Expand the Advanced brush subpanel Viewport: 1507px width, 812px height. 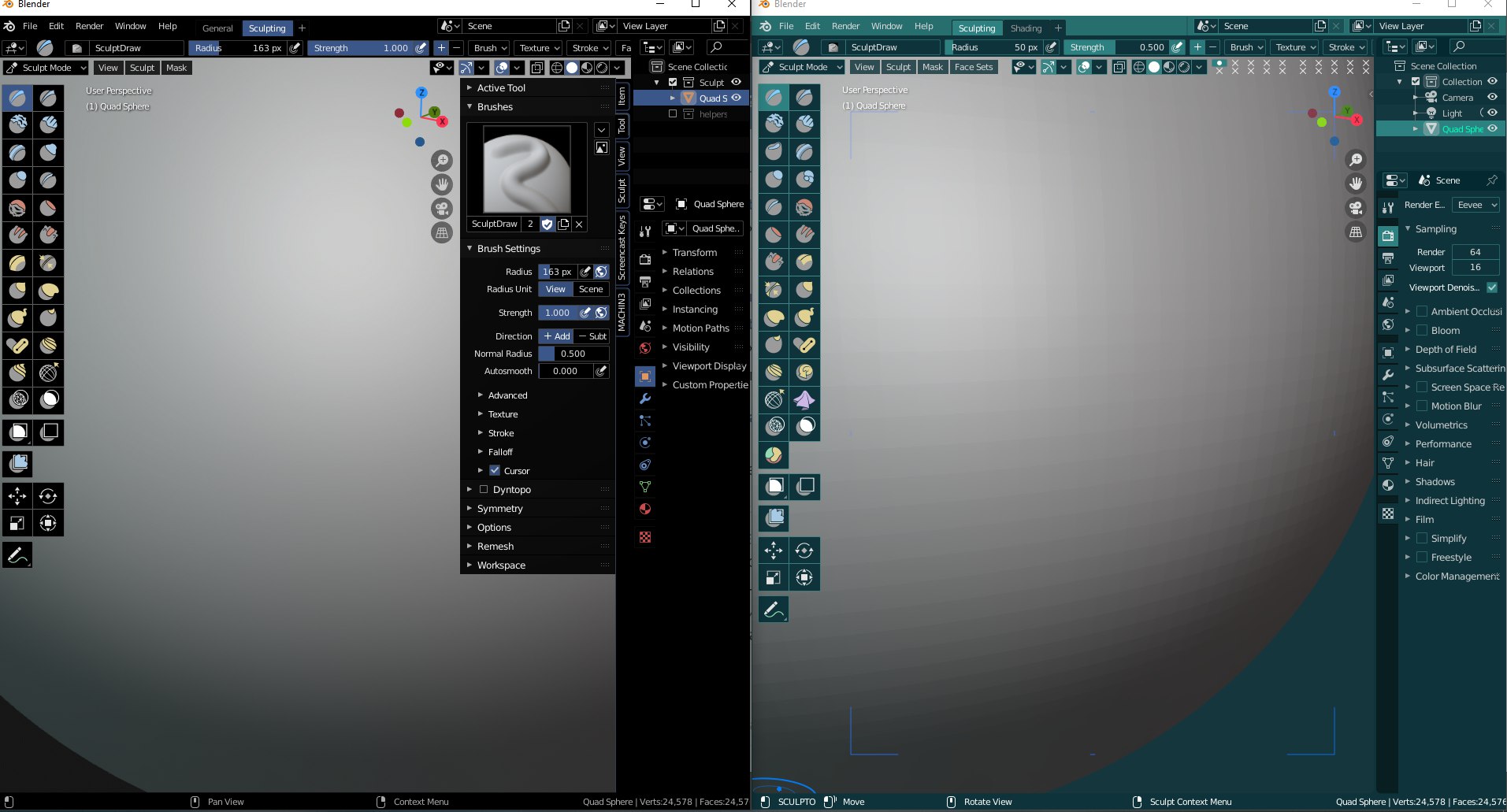(x=507, y=395)
